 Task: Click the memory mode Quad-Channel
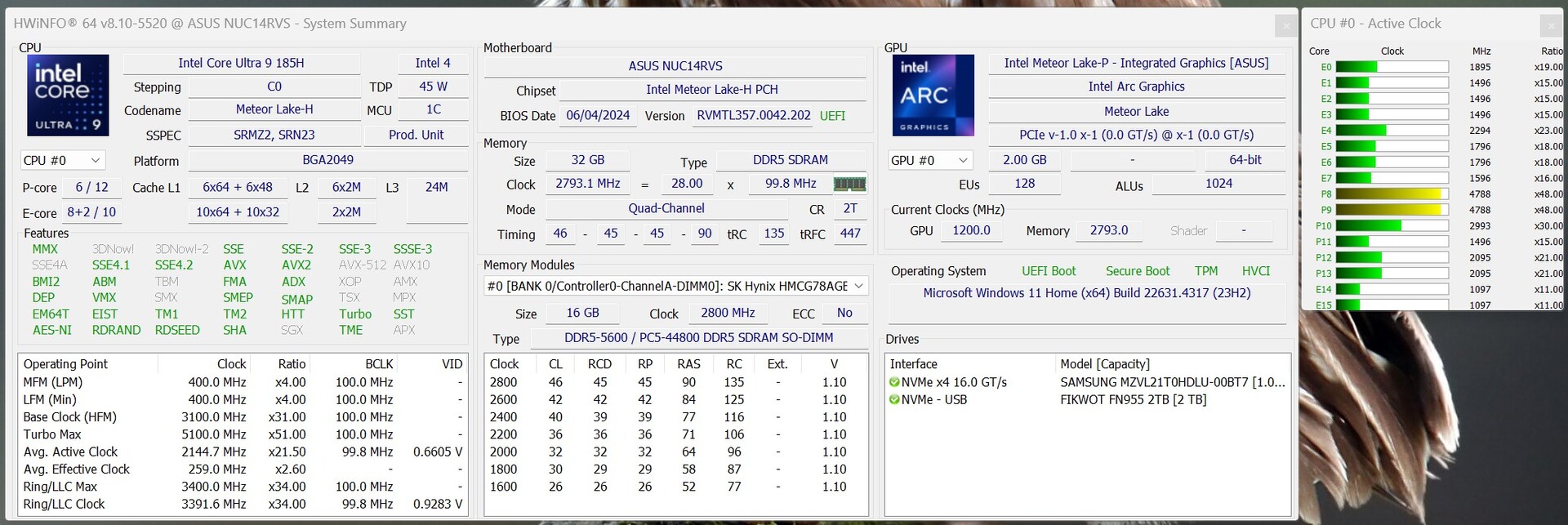pyautogui.click(x=666, y=209)
